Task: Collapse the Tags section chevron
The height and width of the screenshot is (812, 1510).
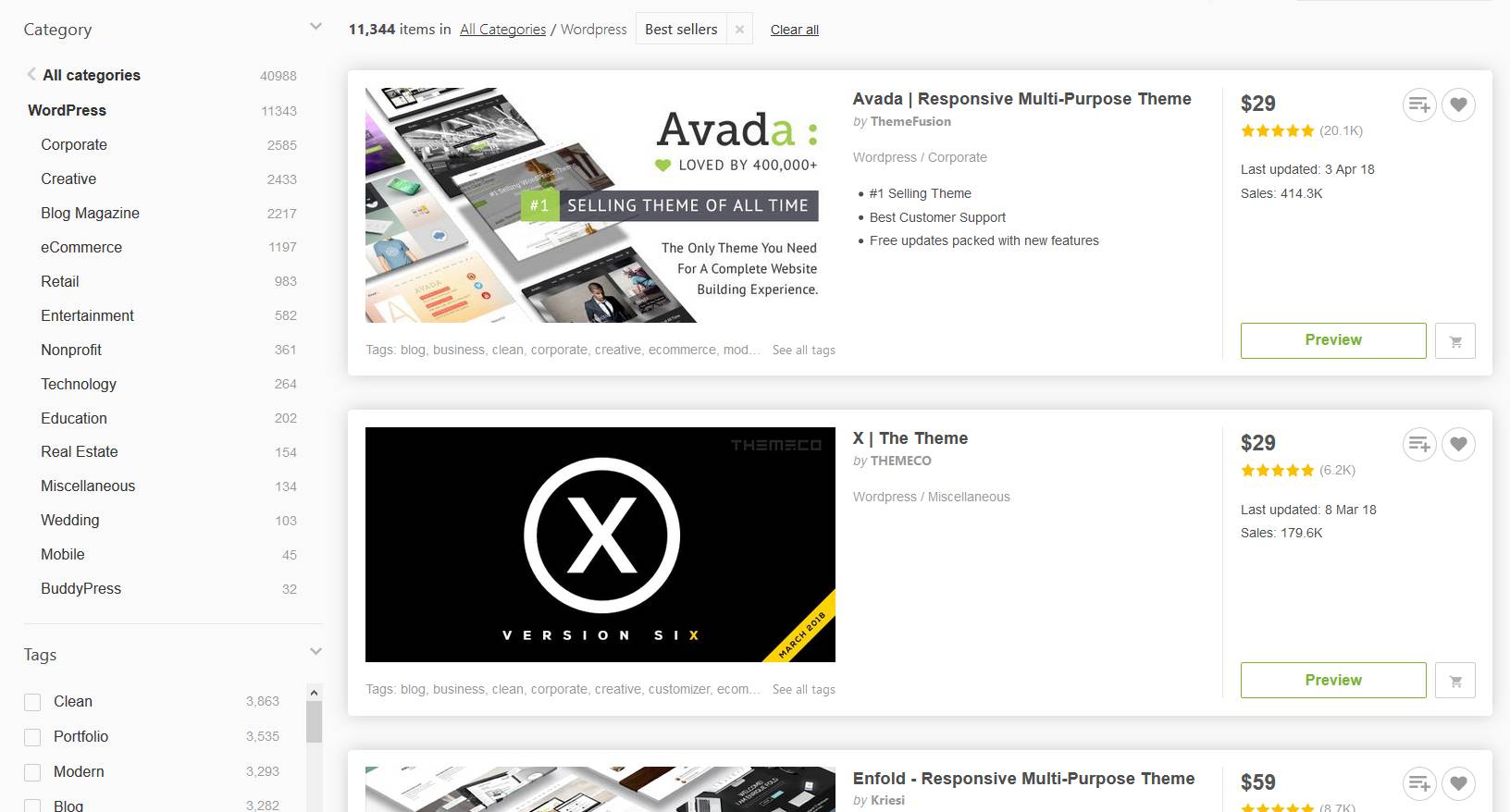Action: [316, 652]
